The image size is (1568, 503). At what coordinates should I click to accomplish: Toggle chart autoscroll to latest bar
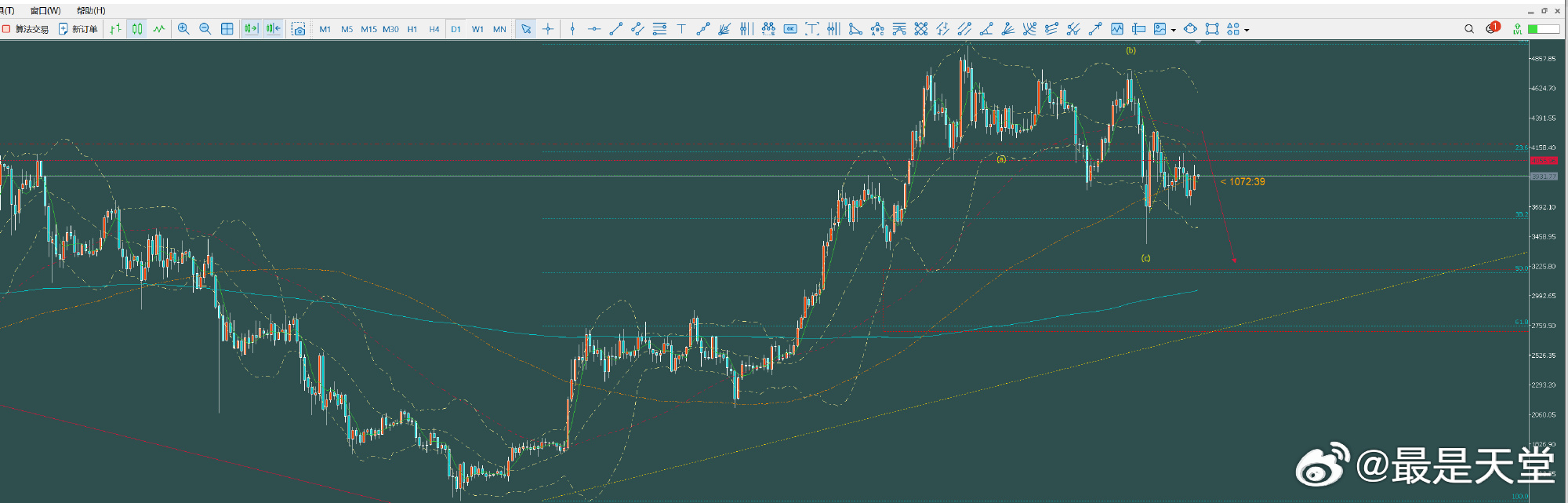[273, 29]
